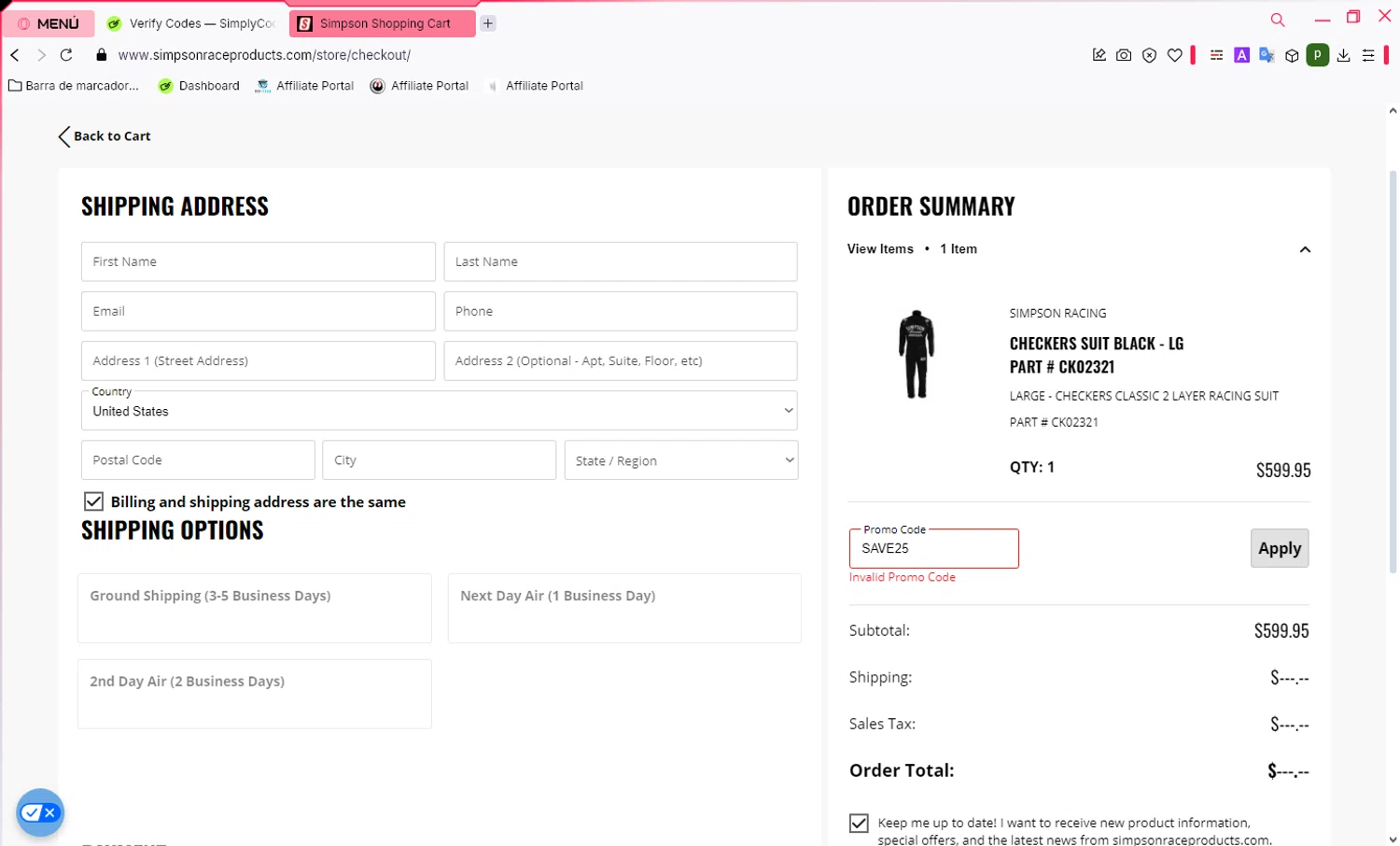Open a new browser tab with plus icon
1400x846 pixels.
click(488, 23)
